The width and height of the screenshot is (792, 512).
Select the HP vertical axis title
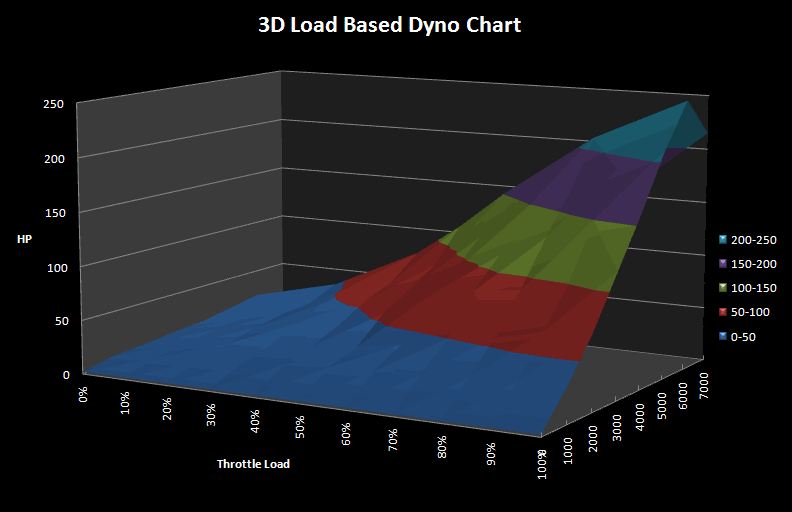coord(24,239)
